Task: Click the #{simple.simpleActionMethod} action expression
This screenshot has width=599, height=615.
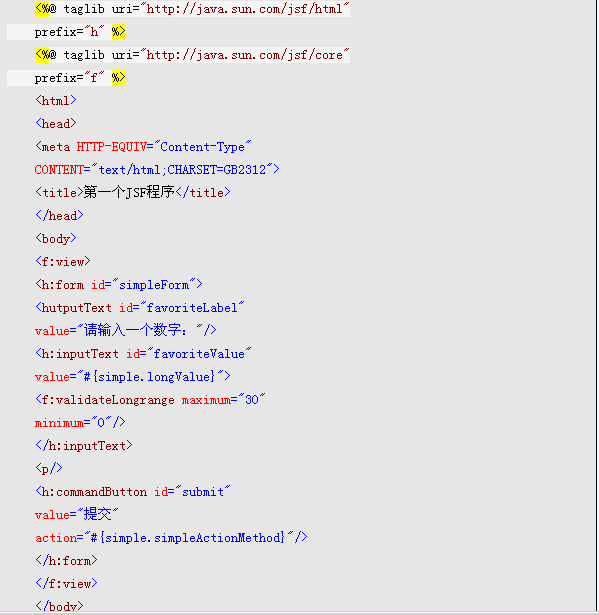Action: pyautogui.click(x=188, y=537)
